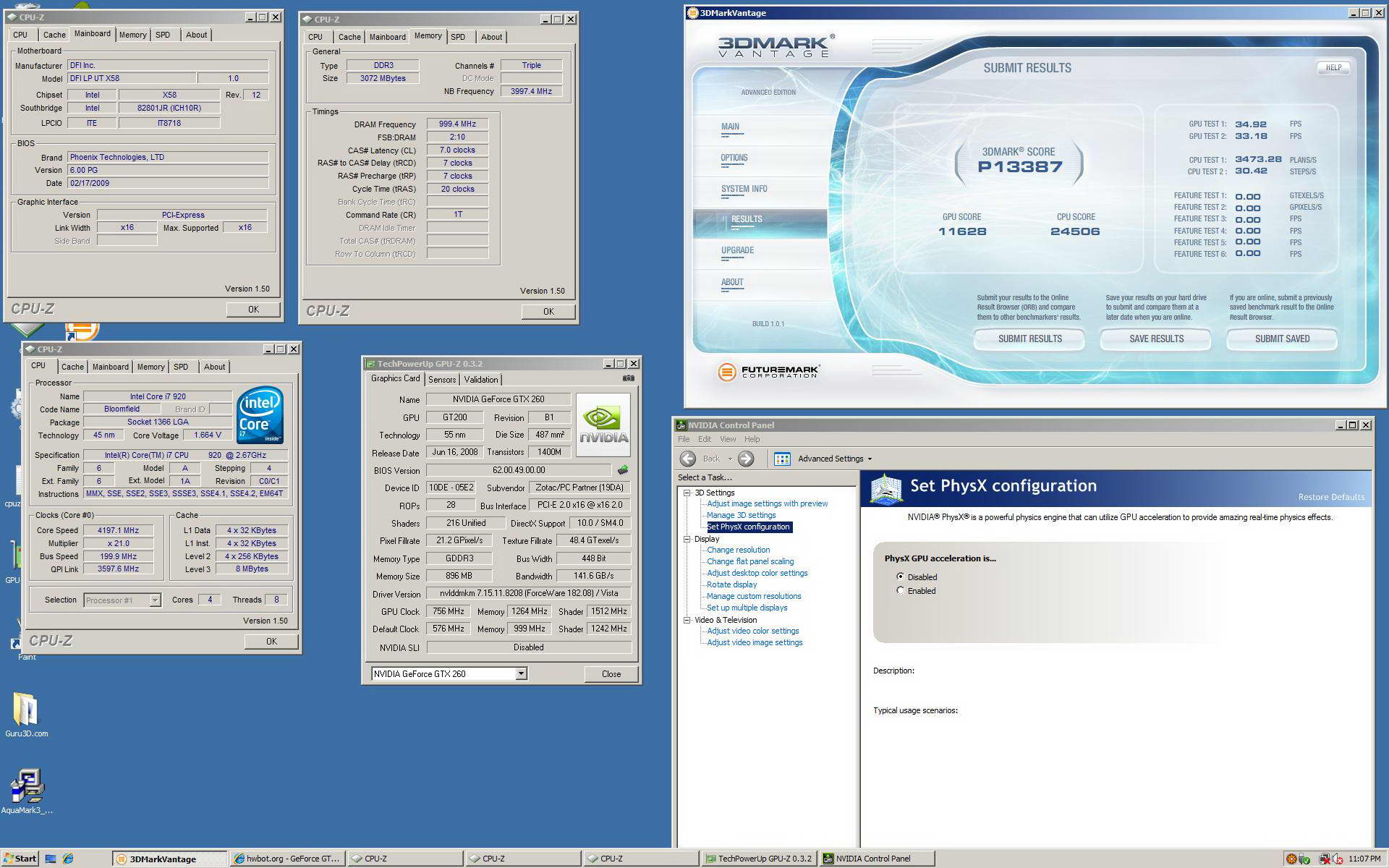Click the NVIDIA Control Panel title bar icon
1389x868 pixels.
click(x=681, y=425)
